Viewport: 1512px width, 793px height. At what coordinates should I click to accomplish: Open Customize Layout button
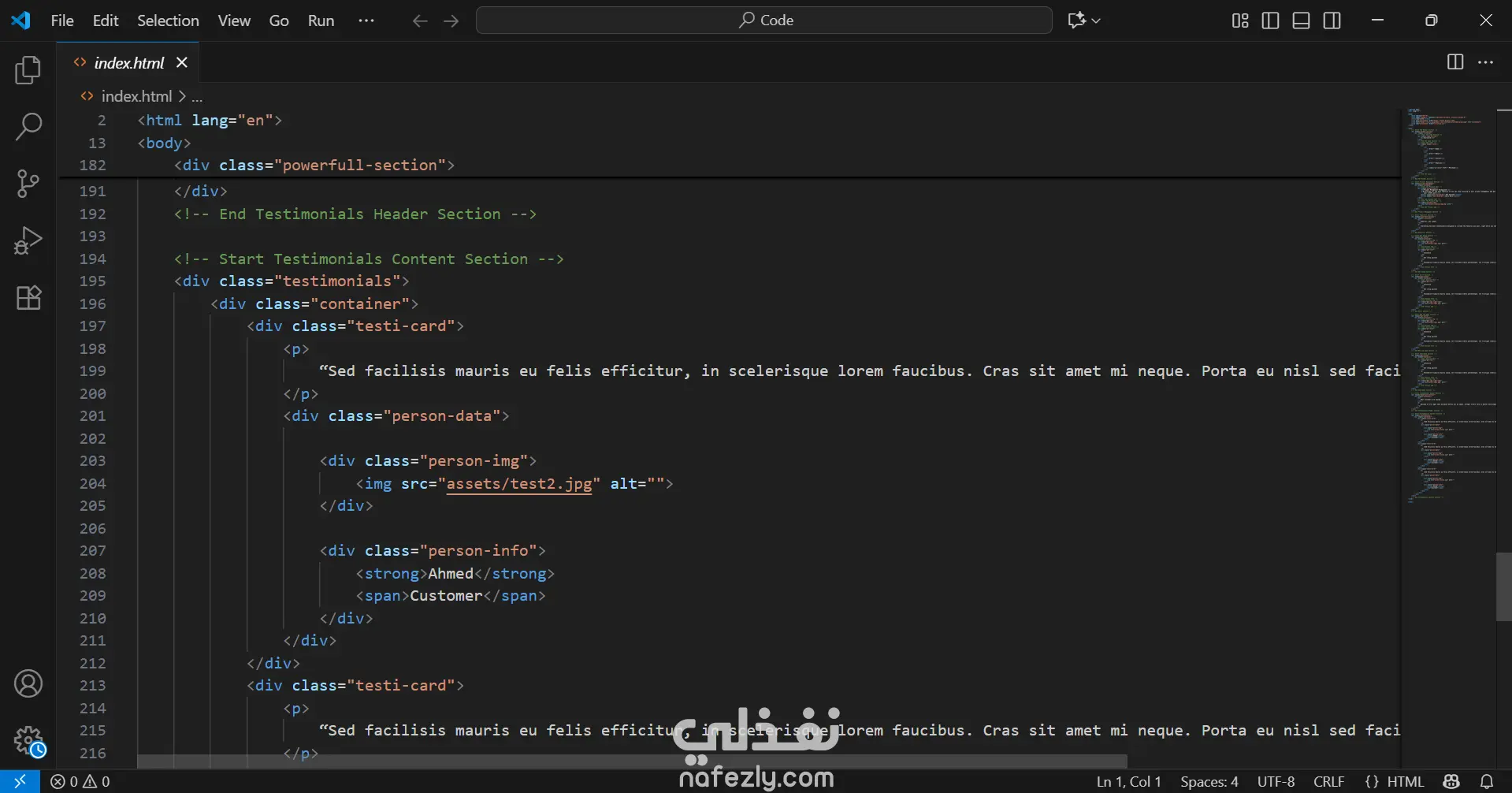[x=1240, y=20]
